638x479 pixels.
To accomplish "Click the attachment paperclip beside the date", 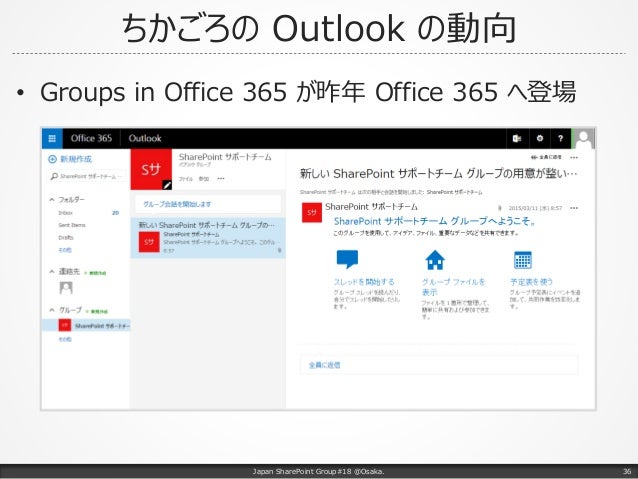I will (x=500, y=208).
